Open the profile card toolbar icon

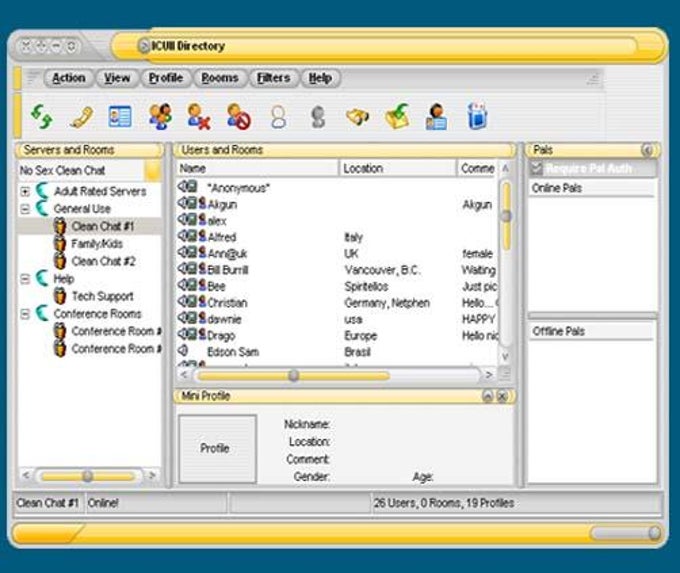point(120,116)
